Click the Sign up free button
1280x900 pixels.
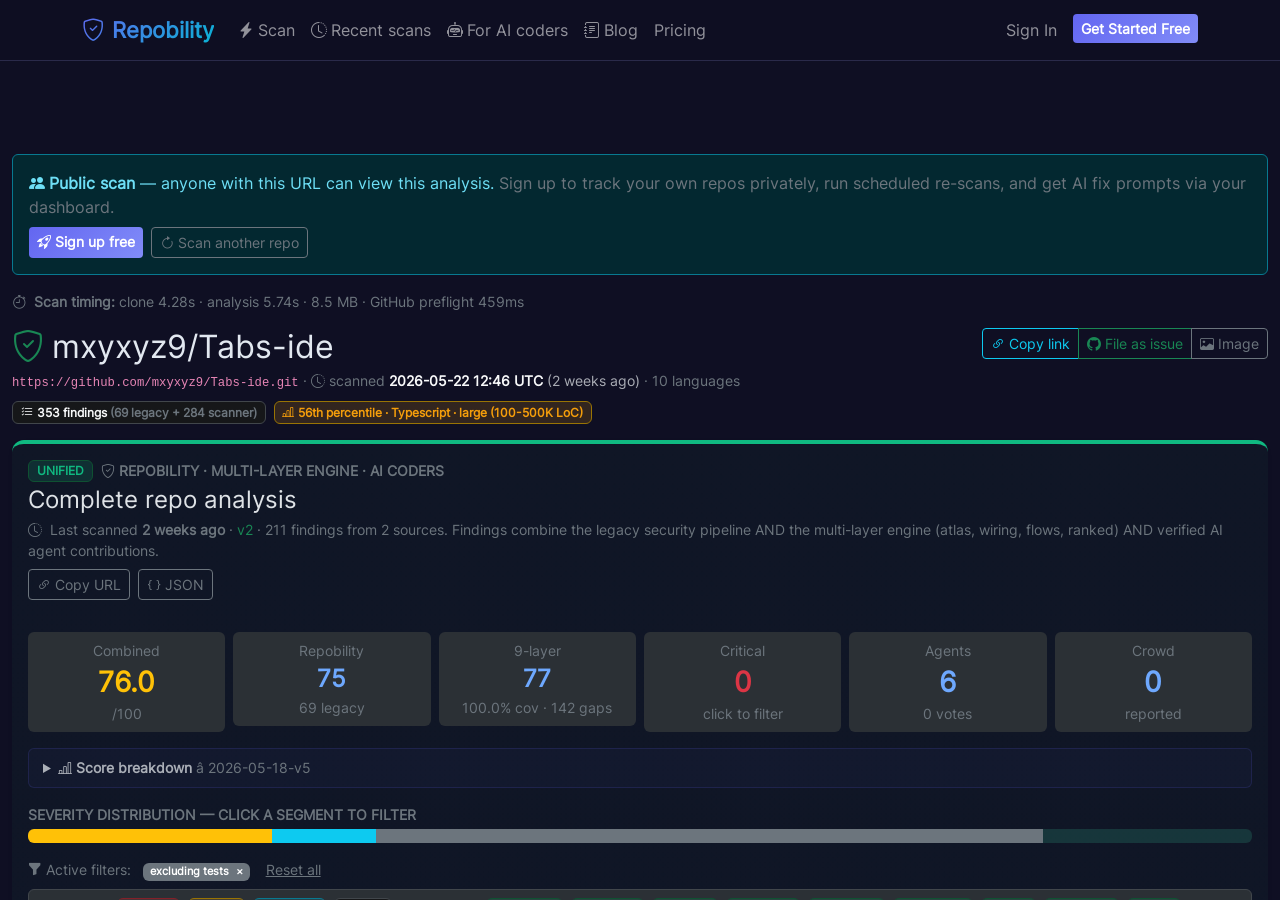[x=86, y=242]
